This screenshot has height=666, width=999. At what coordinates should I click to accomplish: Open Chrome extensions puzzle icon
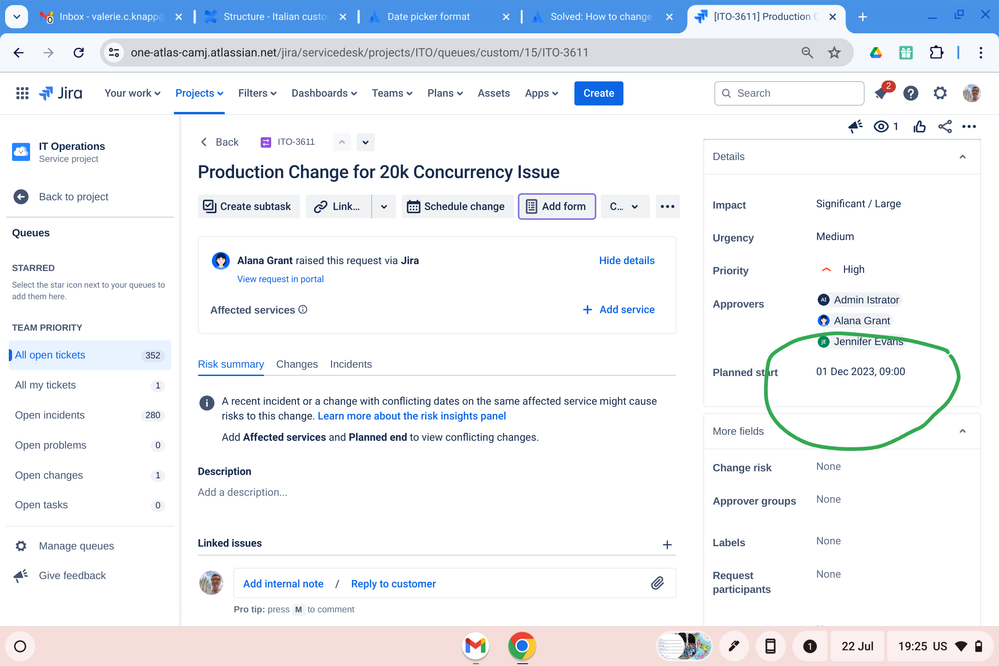[936, 53]
